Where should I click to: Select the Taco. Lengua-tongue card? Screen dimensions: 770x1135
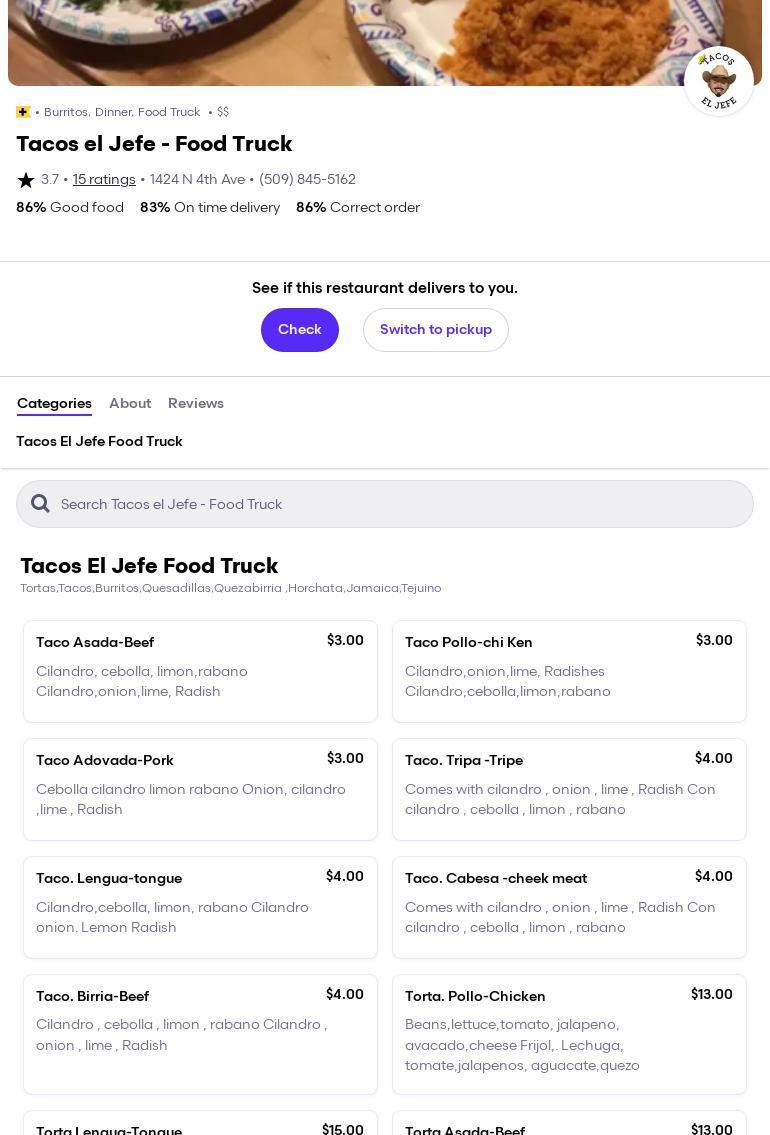click(200, 907)
